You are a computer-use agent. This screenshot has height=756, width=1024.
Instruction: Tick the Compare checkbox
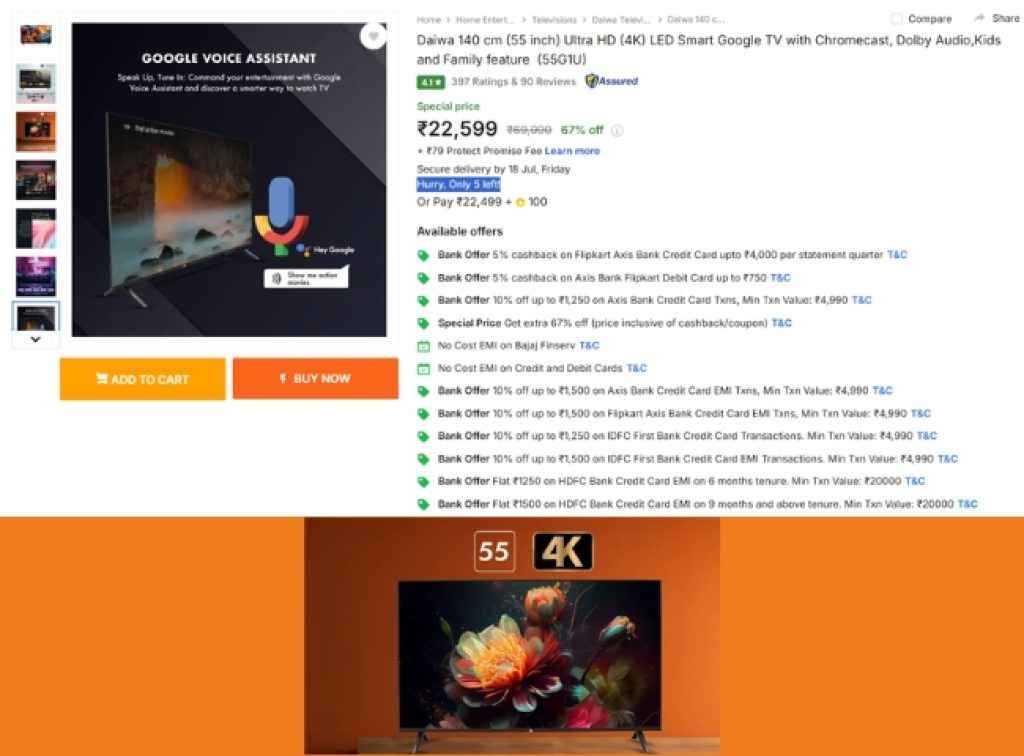click(x=897, y=19)
